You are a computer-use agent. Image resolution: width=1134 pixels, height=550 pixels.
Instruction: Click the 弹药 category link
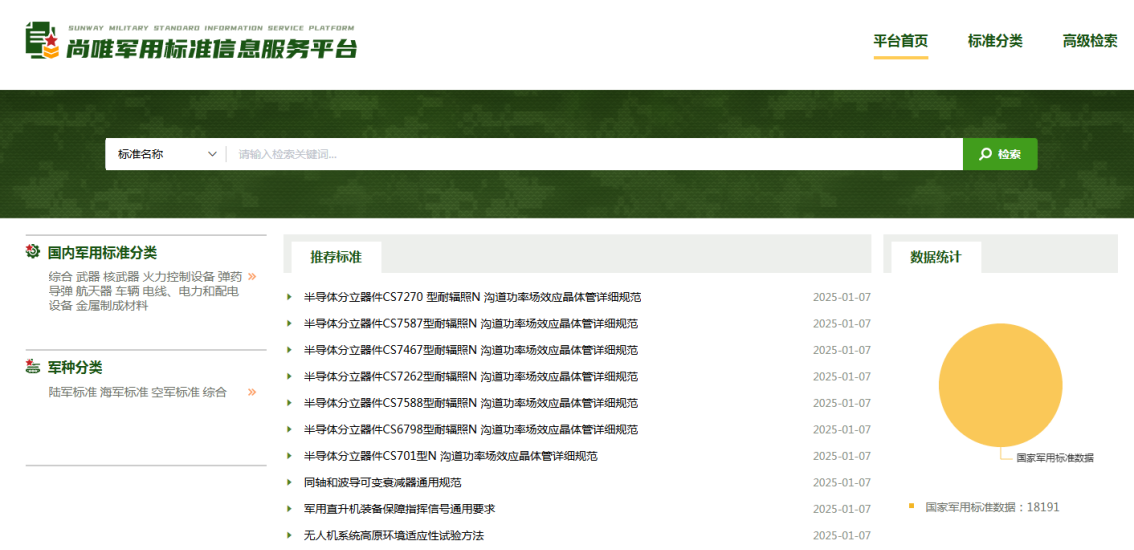coord(230,276)
